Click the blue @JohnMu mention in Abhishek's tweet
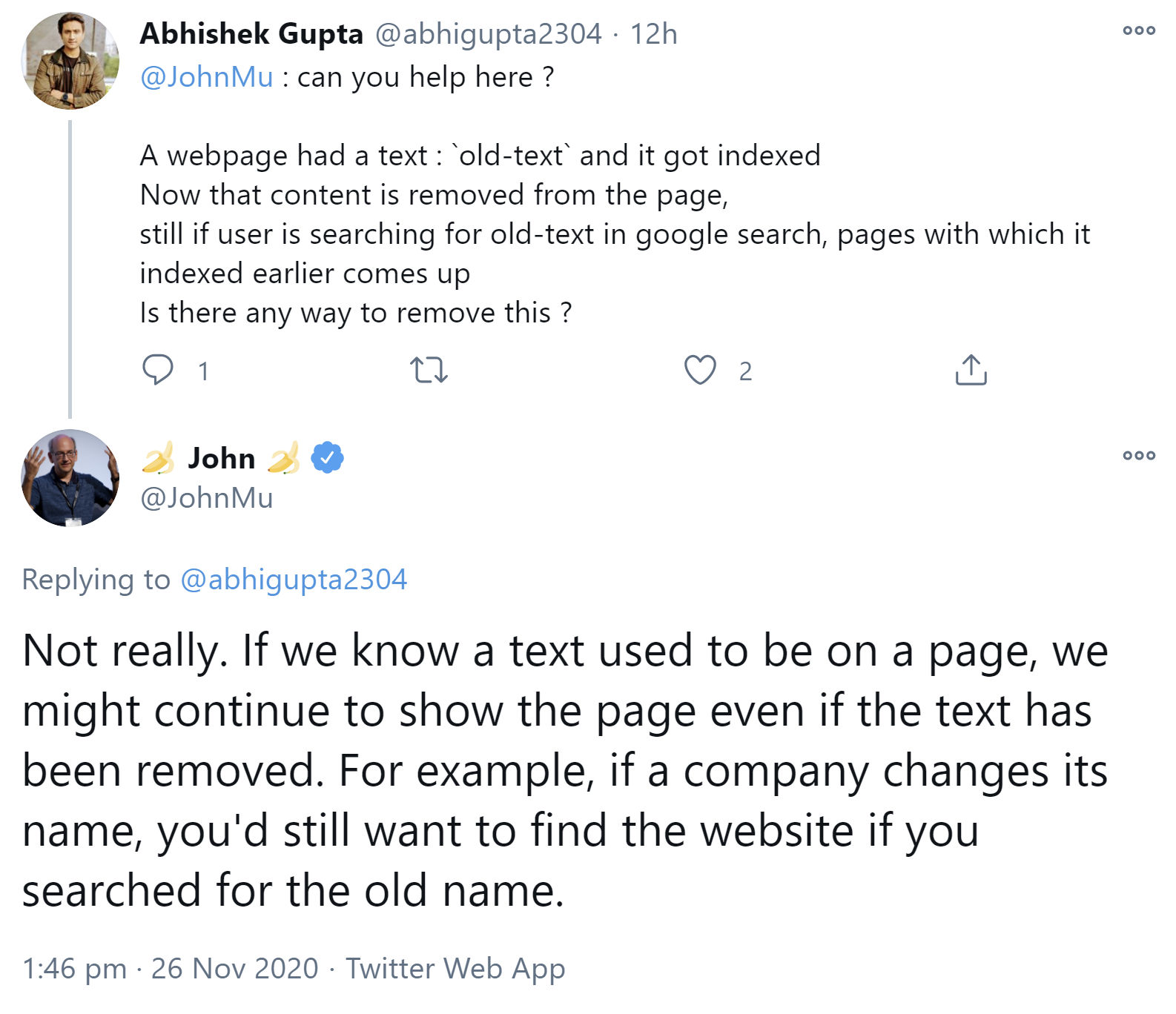Image resolution: width=1176 pixels, height=1014 pixels. pyautogui.click(x=206, y=77)
